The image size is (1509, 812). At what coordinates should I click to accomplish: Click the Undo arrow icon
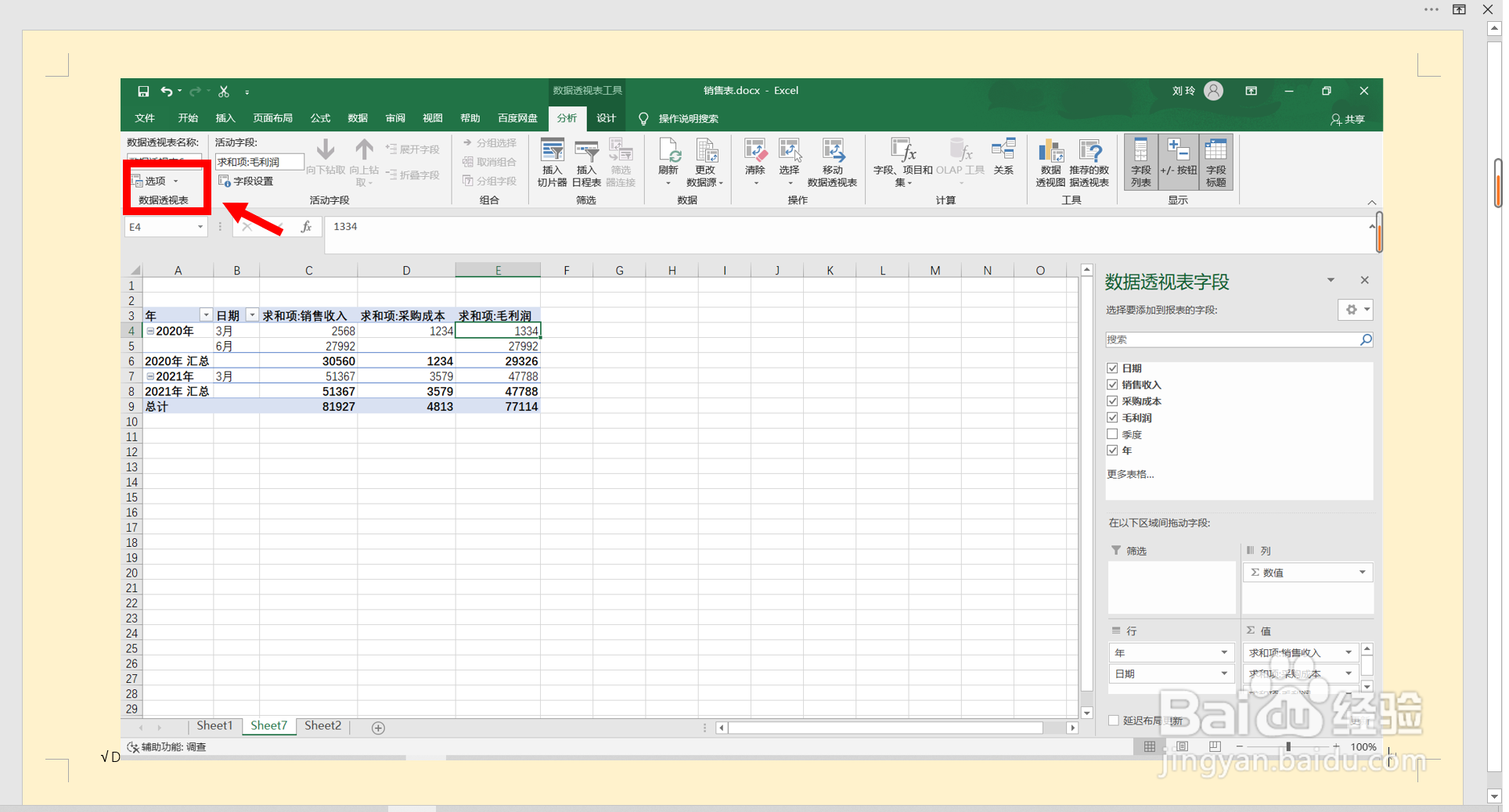click(x=167, y=92)
